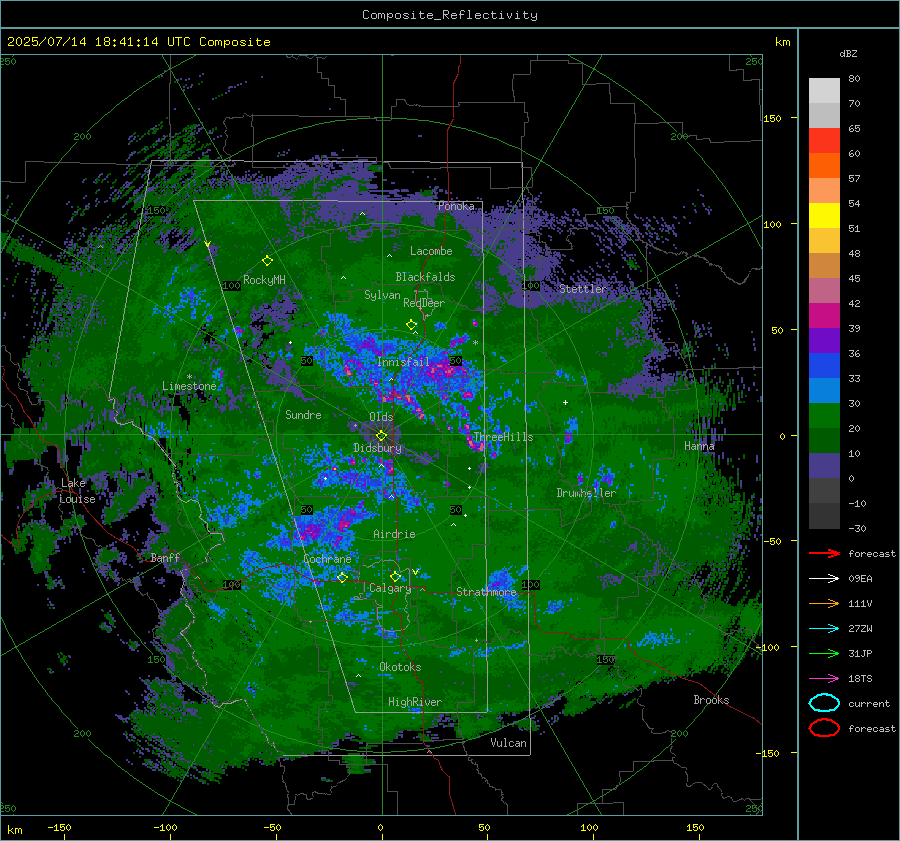The height and width of the screenshot is (841, 900).
Task: Click the purple-blue 0 to 10 dBZ swatch
Action: point(824,466)
